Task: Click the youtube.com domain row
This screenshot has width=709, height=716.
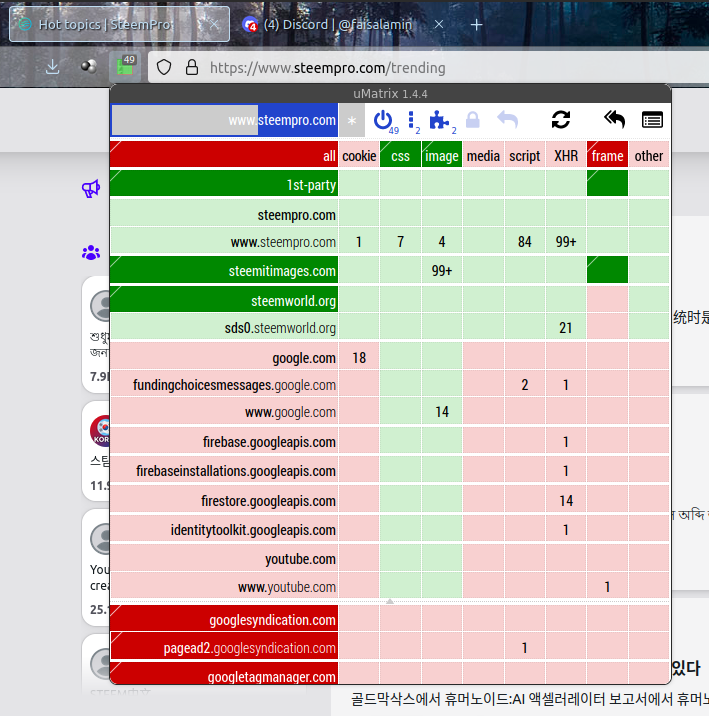Action: tap(224, 558)
